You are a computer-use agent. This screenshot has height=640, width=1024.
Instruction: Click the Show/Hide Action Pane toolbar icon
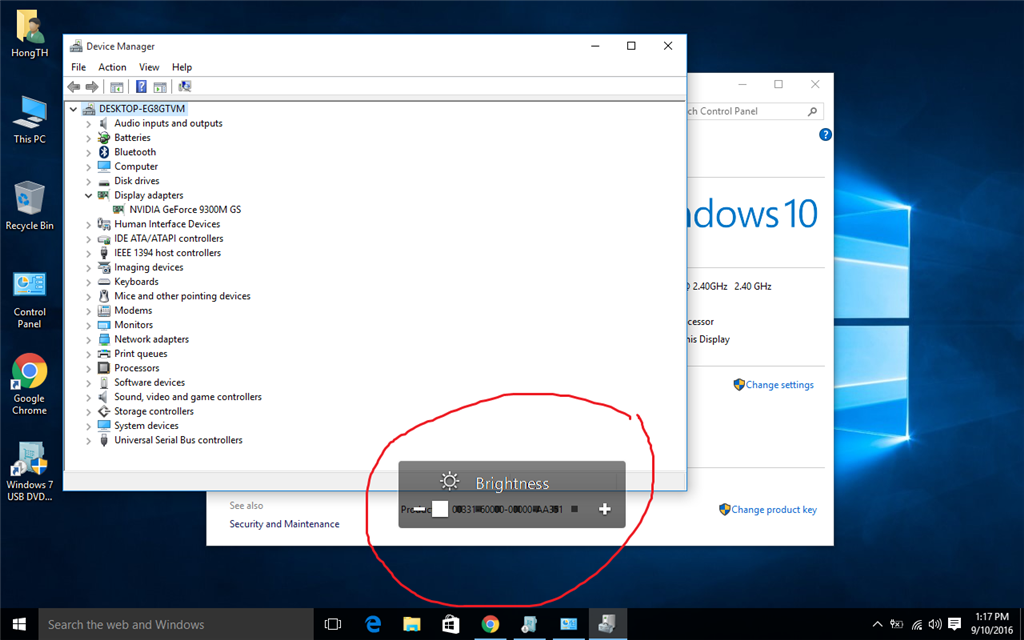pyautogui.click(x=160, y=87)
